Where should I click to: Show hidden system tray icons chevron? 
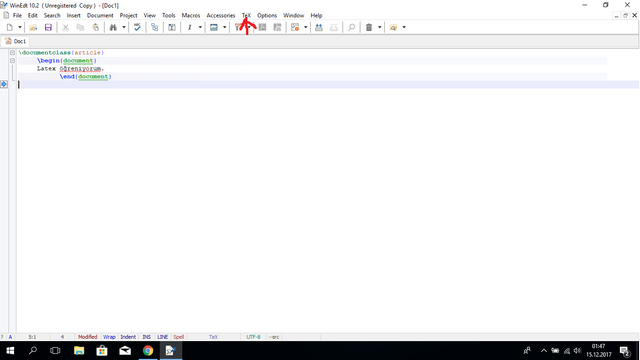point(544,351)
